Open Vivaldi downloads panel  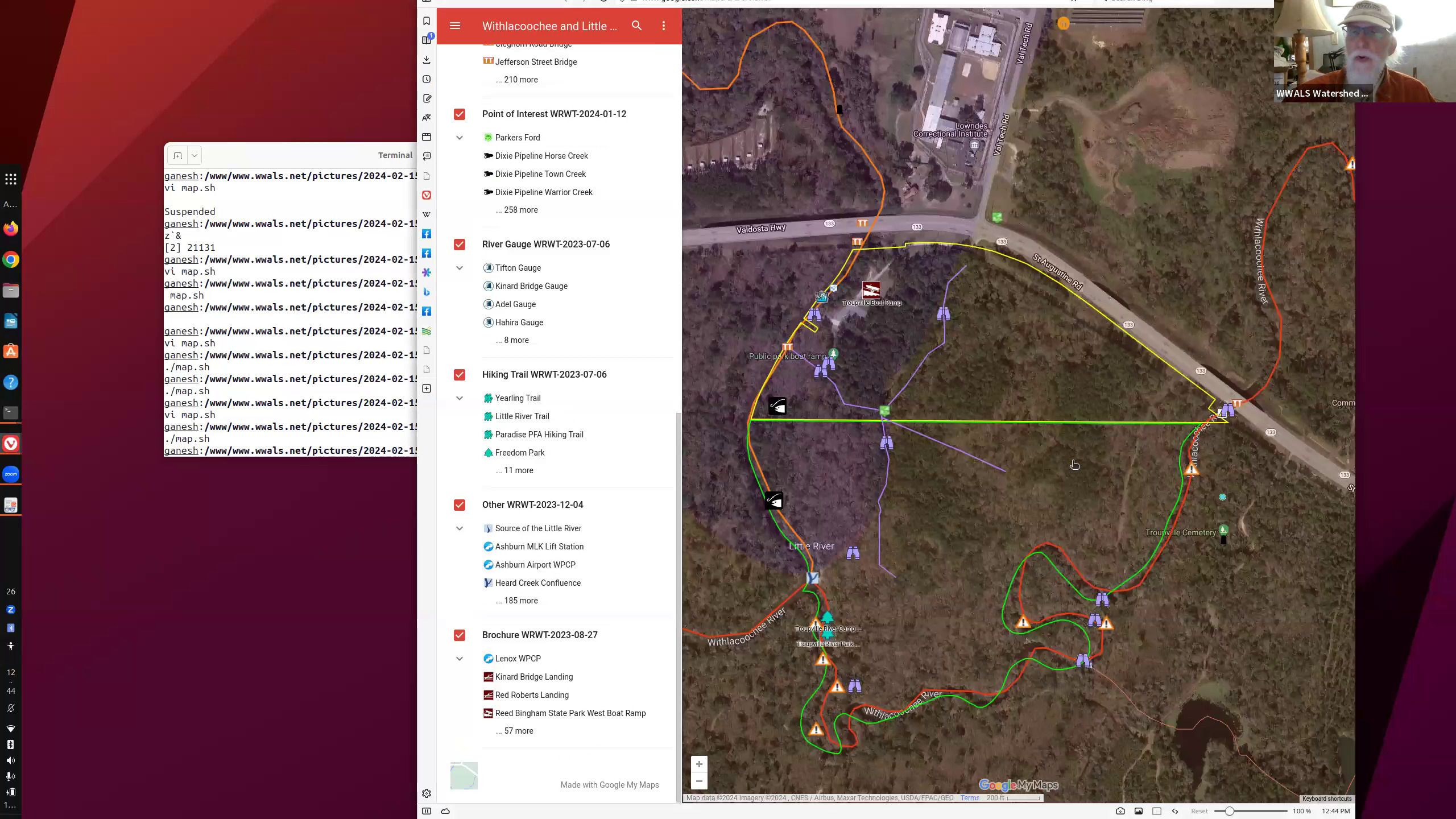pos(427,60)
